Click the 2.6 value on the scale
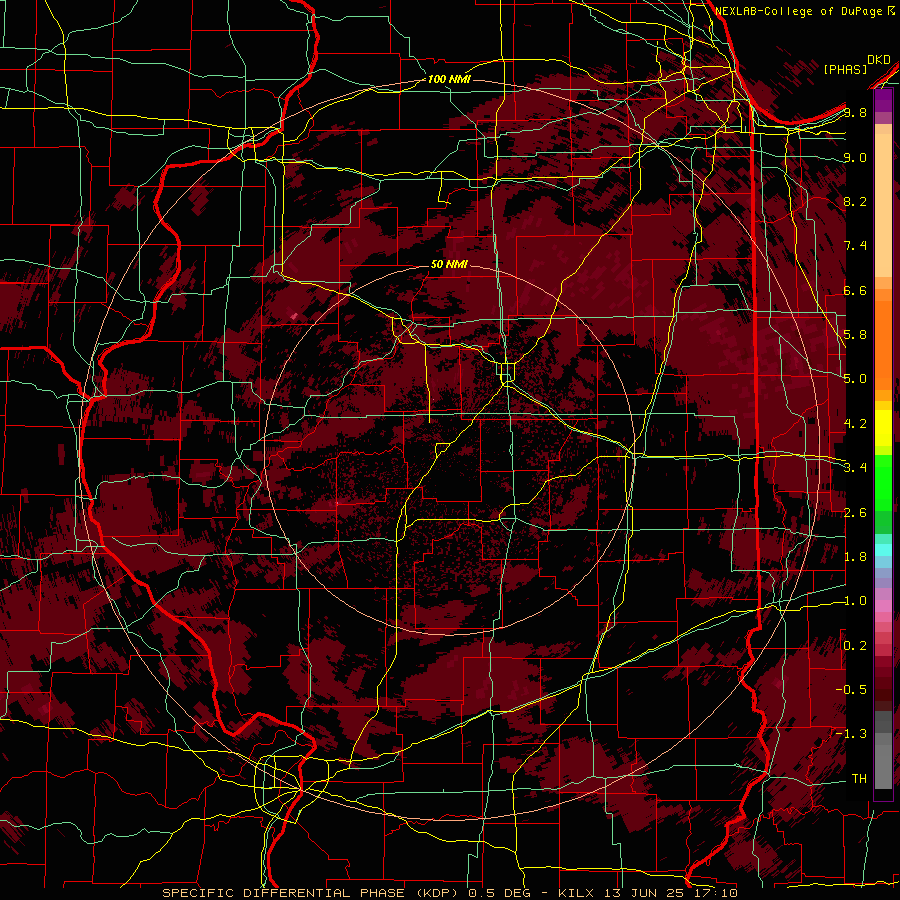Image resolution: width=900 pixels, height=900 pixels. click(855, 513)
